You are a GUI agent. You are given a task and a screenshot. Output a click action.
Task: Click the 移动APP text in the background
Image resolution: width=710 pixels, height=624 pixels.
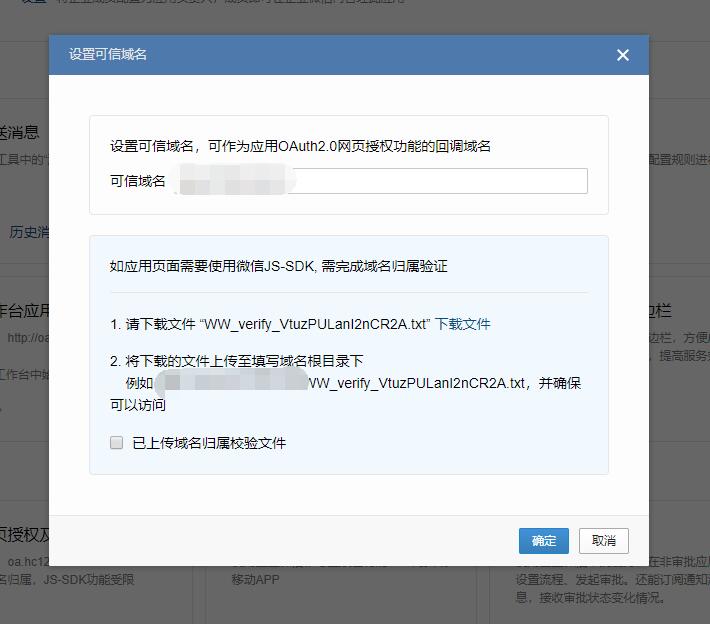pos(256,580)
